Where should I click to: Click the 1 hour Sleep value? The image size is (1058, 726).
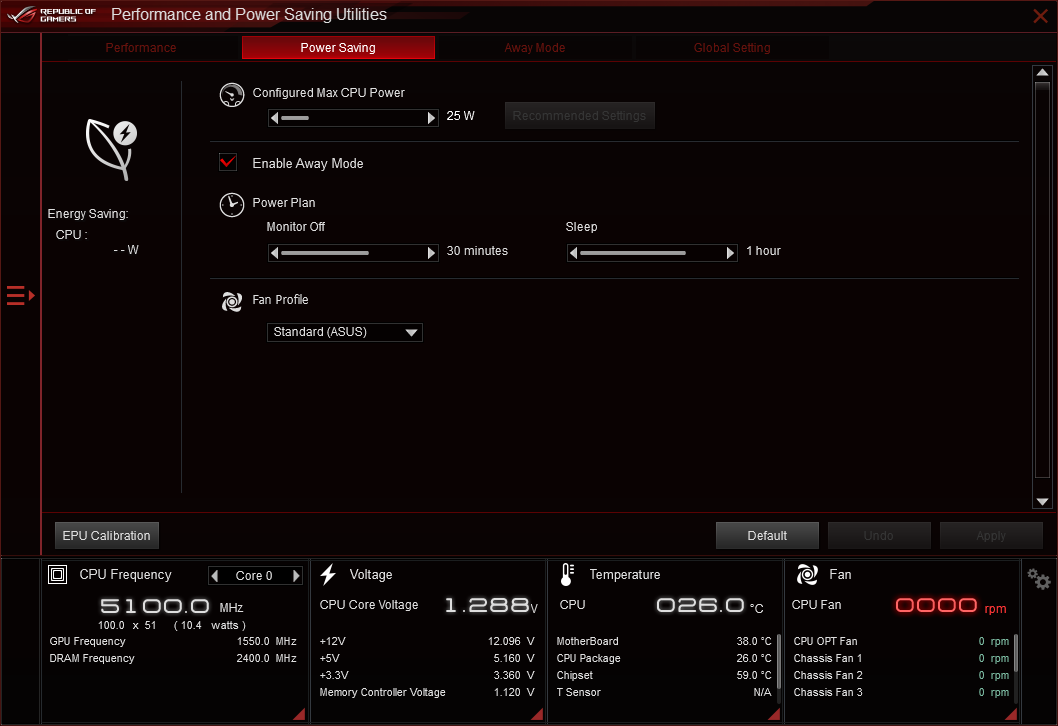[x=763, y=251]
